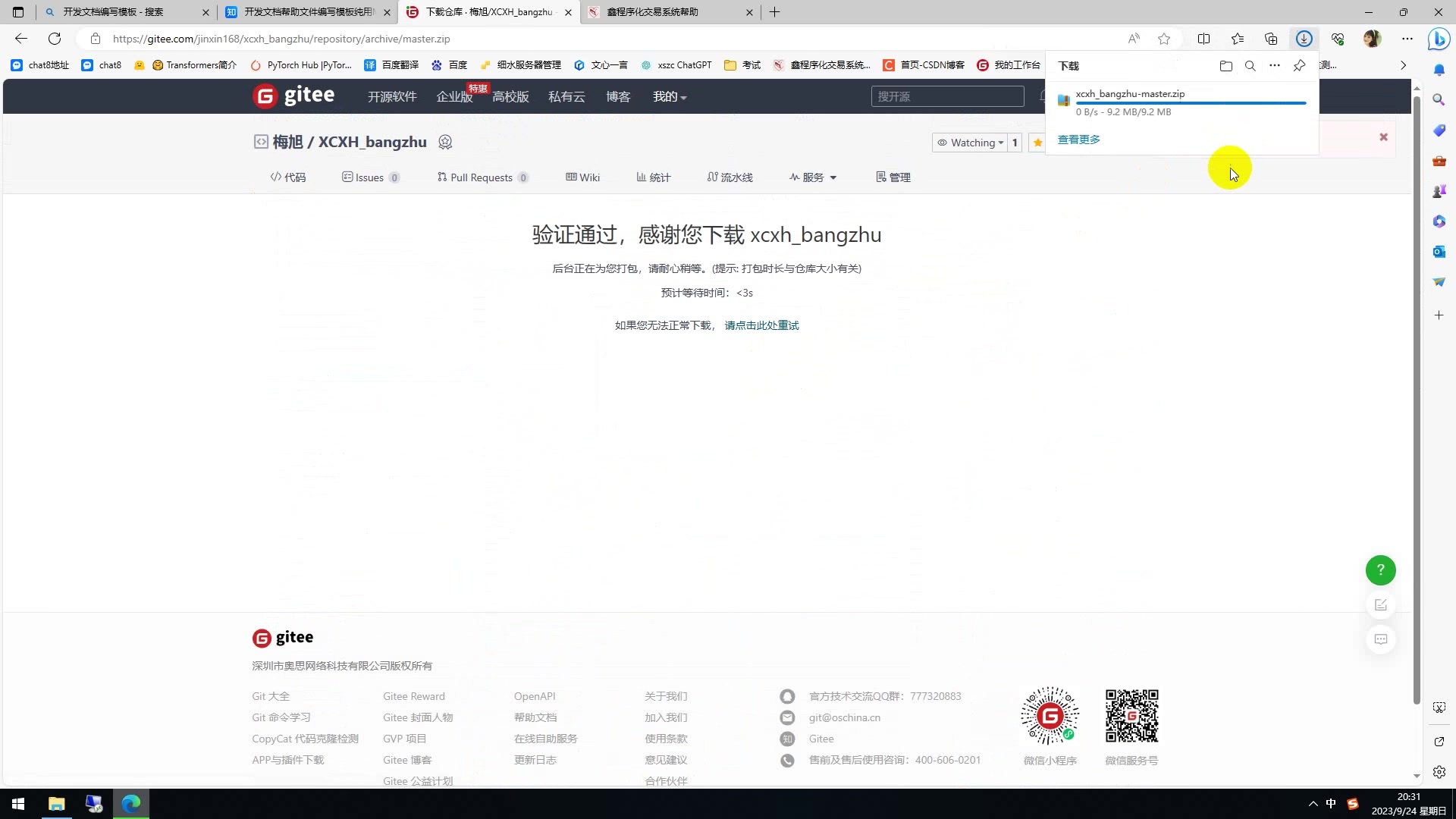Toggle read aloud icon in address bar

click(x=1134, y=39)
